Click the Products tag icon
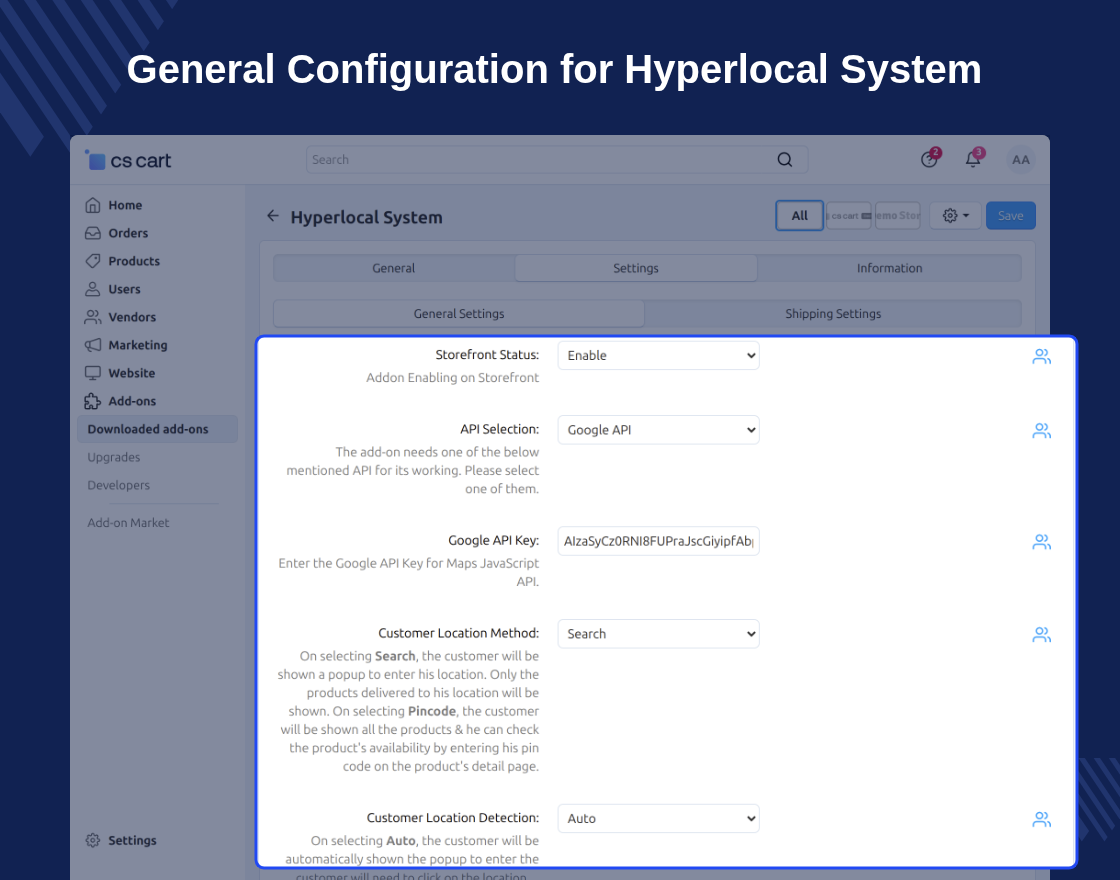 coord(93,261)
